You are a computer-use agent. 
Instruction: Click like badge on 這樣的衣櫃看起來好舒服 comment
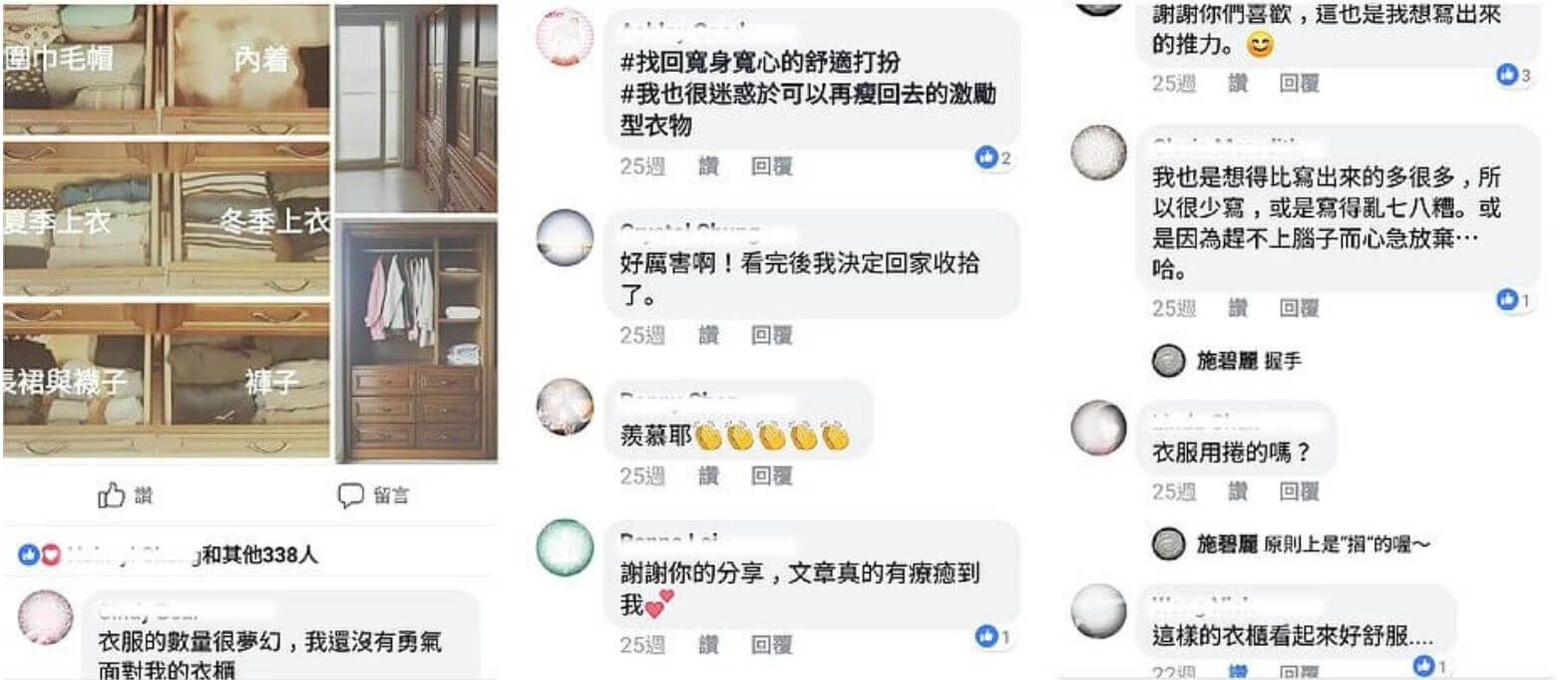1430,666
